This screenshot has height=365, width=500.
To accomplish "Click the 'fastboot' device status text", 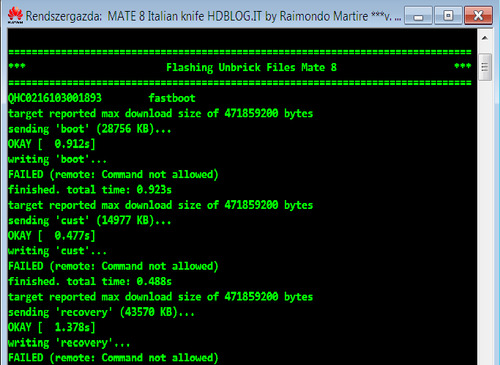I will [x=172, y=98].
